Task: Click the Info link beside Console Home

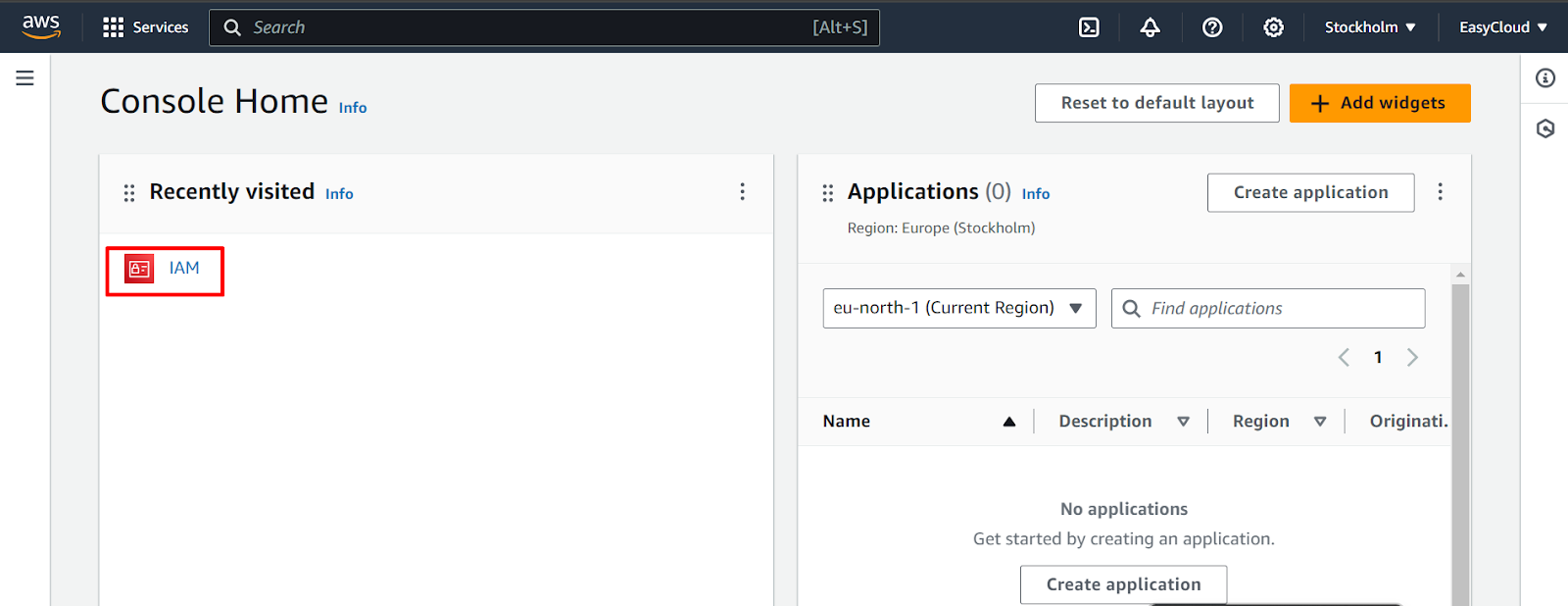Action: coord(353,108)
